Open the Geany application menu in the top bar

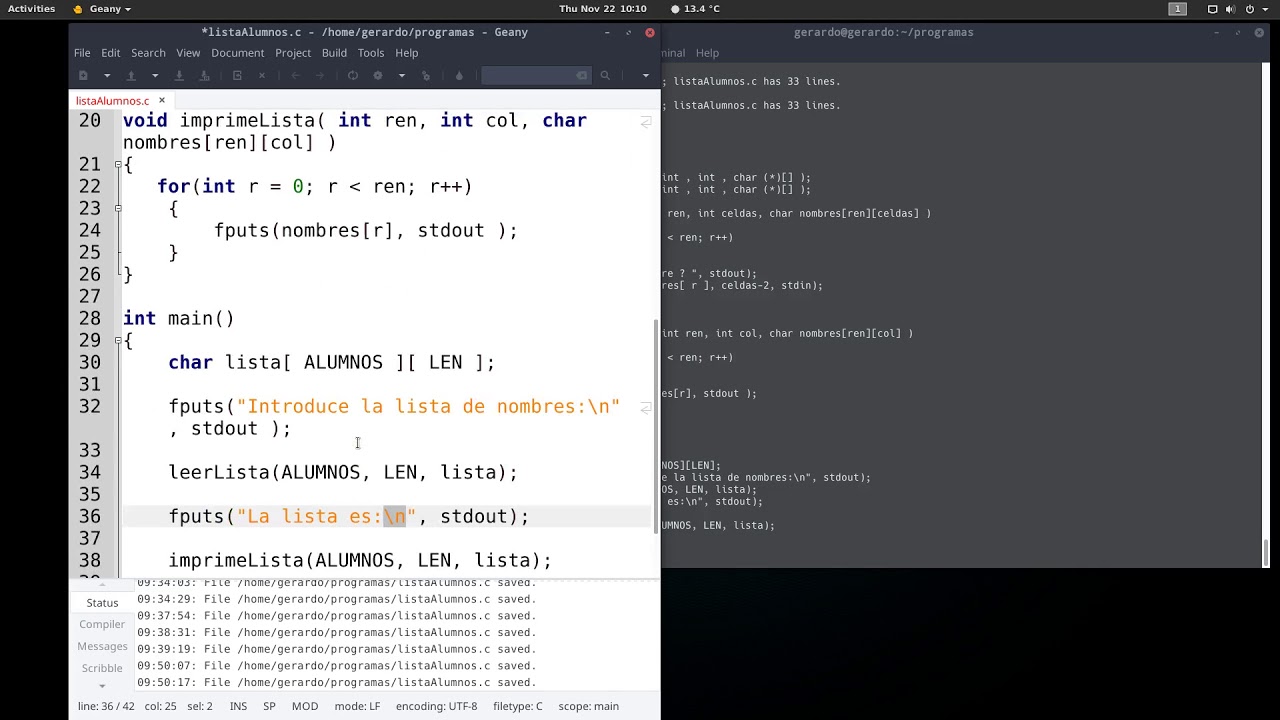click(103, 9)
